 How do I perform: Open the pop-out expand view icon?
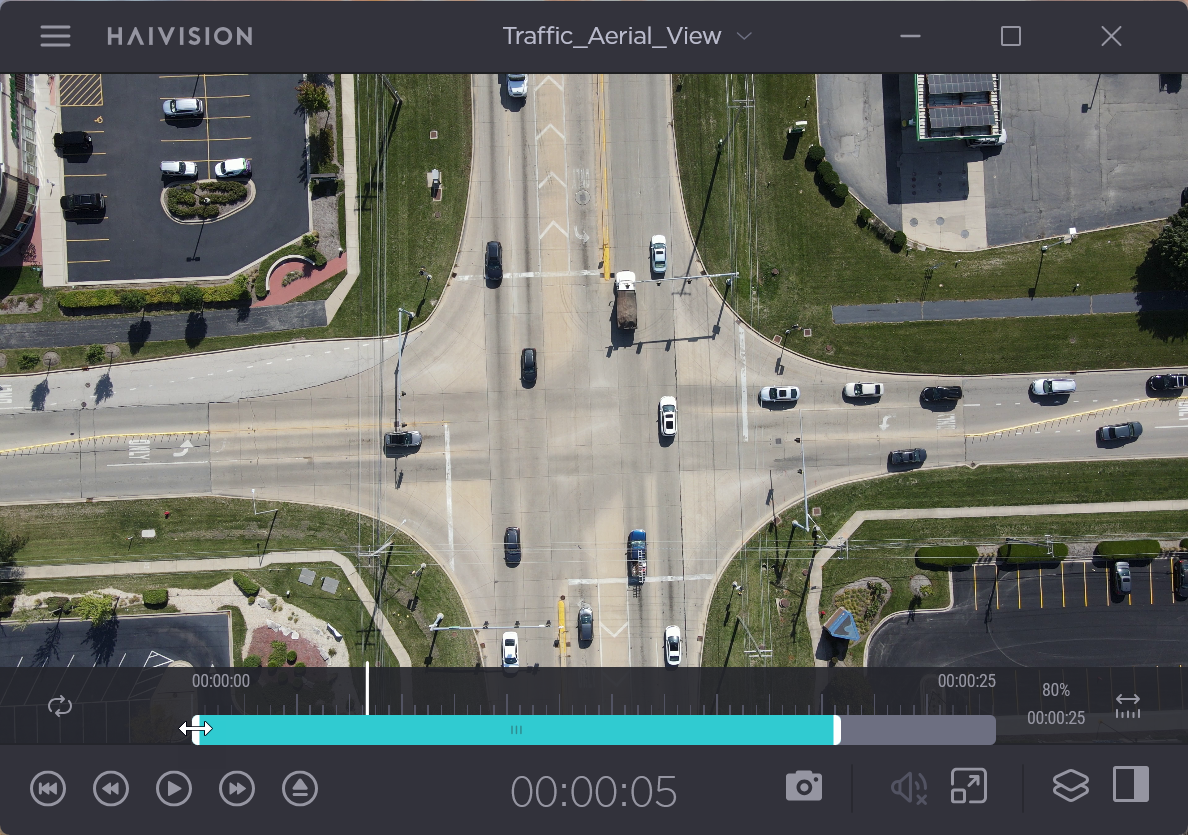968,786
